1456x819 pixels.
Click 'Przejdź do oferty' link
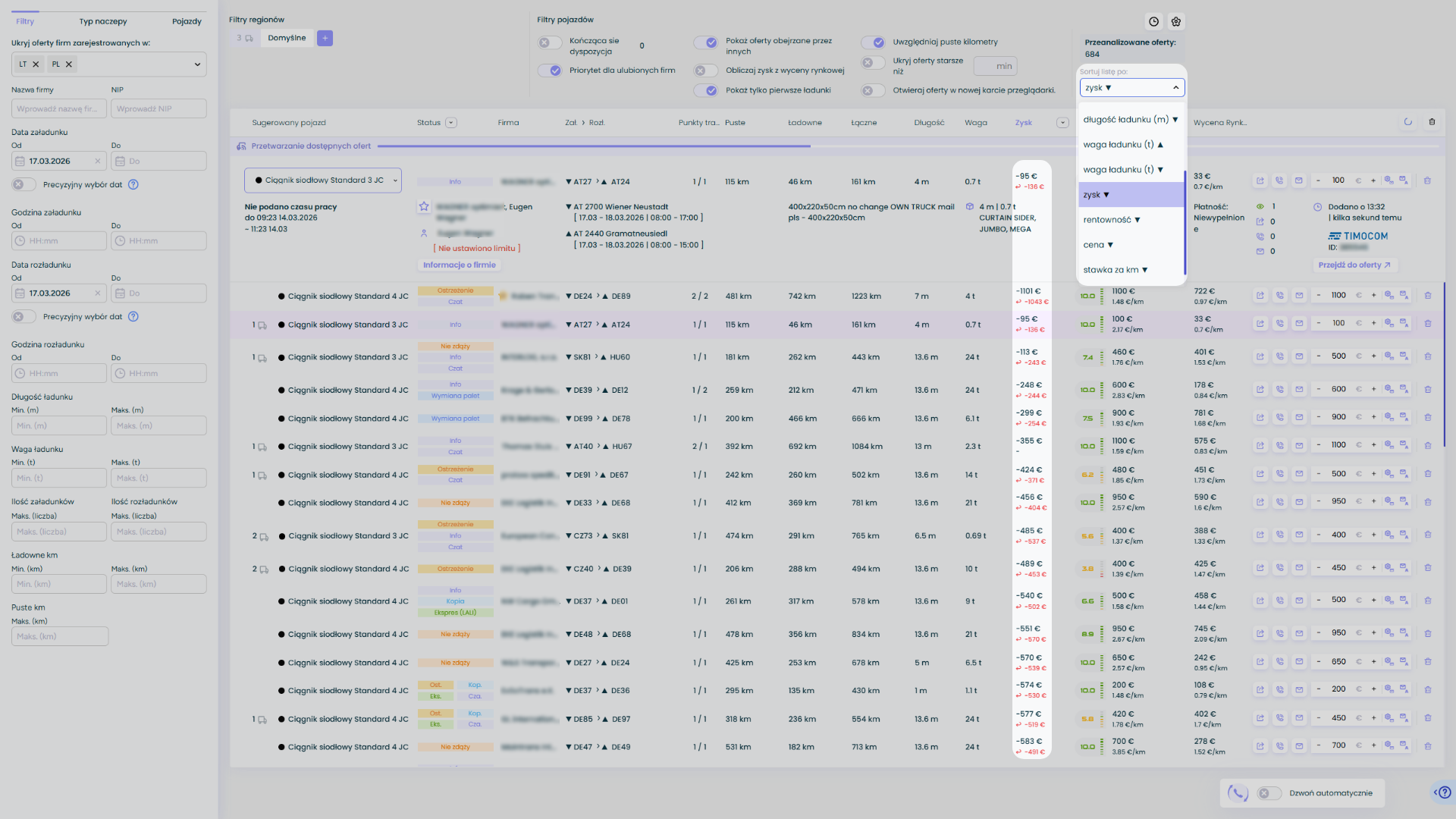(1354, 265)
